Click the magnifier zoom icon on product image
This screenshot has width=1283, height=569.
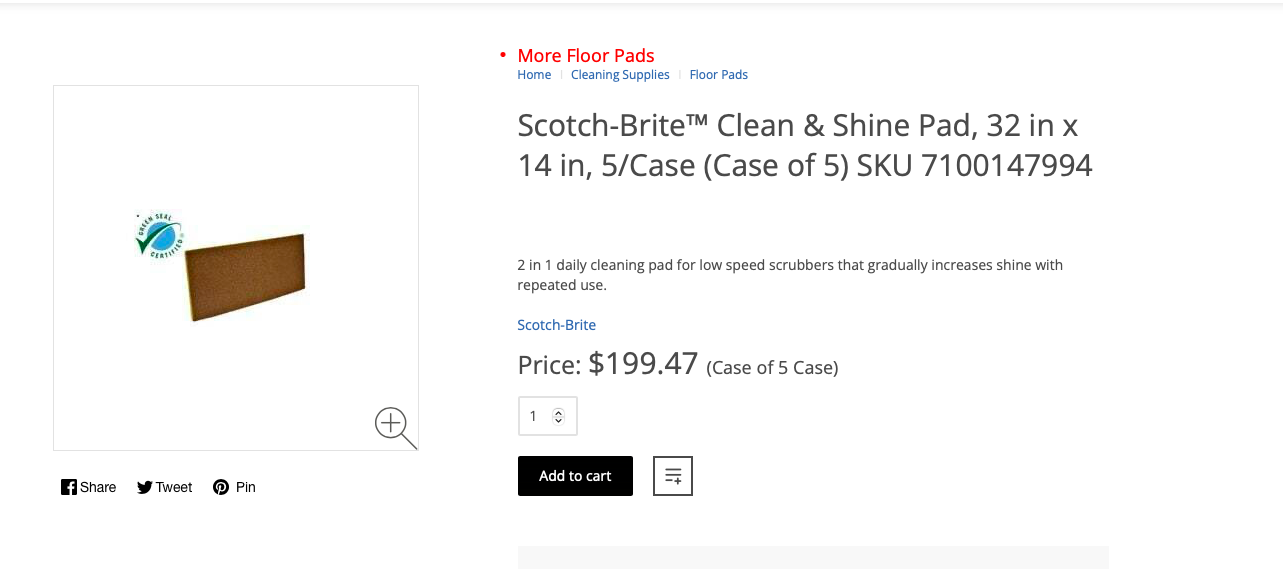394,425
